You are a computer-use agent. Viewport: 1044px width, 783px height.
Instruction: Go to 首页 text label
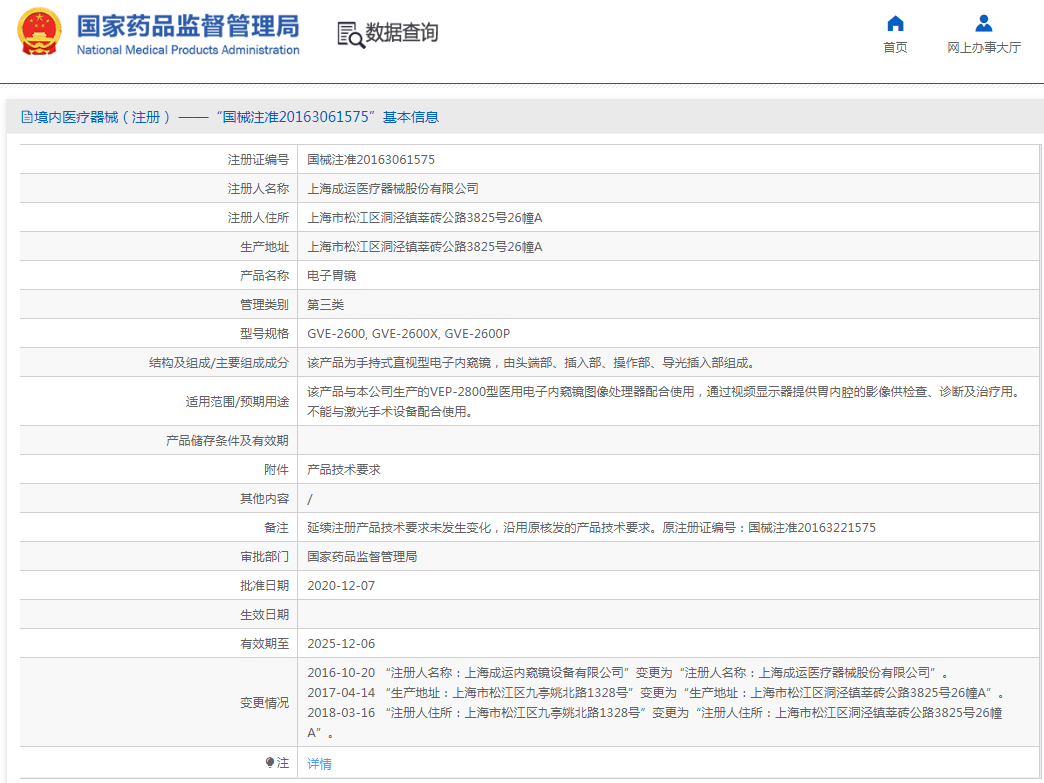(895, 48)
